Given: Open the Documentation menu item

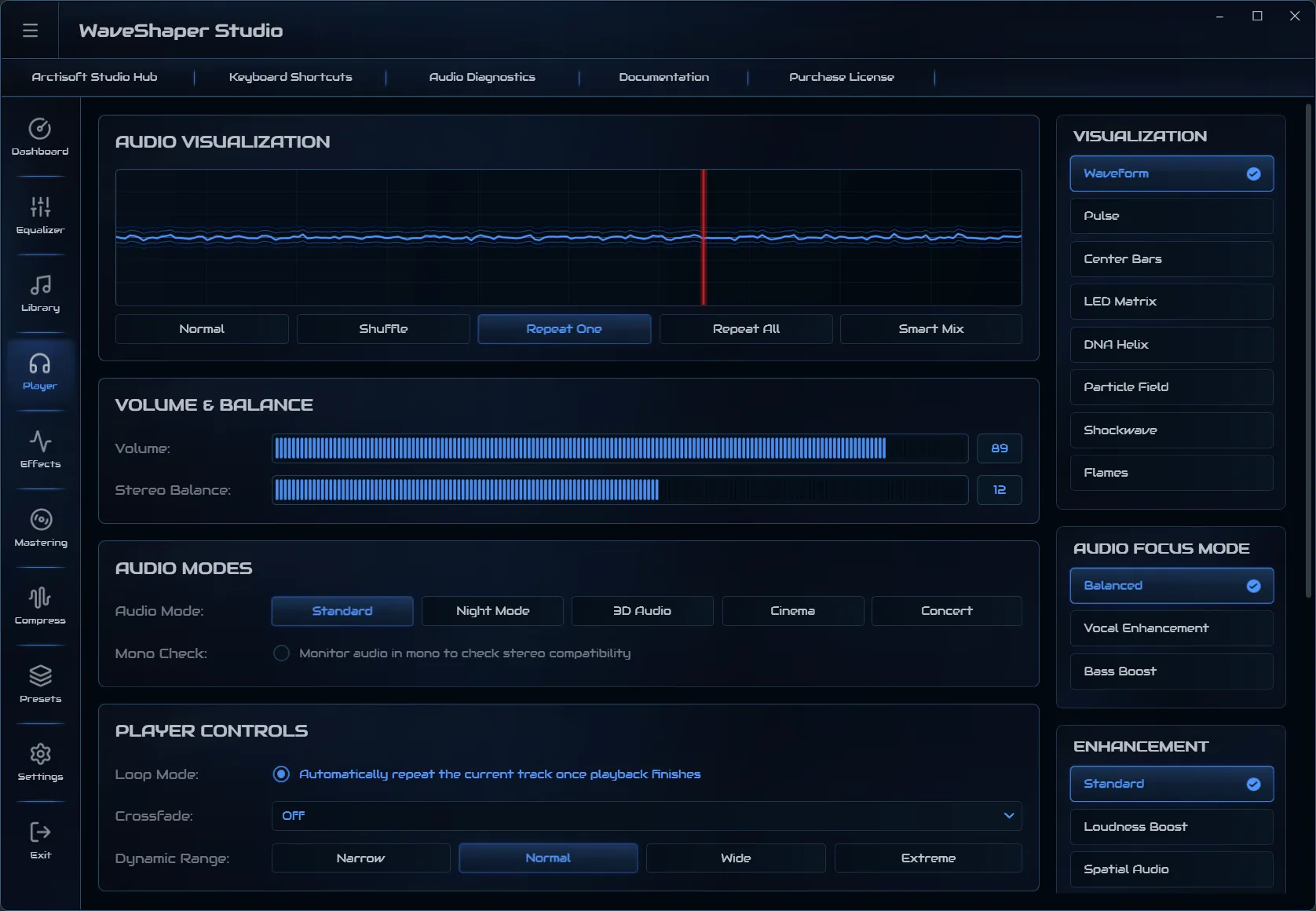Looking at the screenshot, I should pyautogui.click(x=663, y=77).
